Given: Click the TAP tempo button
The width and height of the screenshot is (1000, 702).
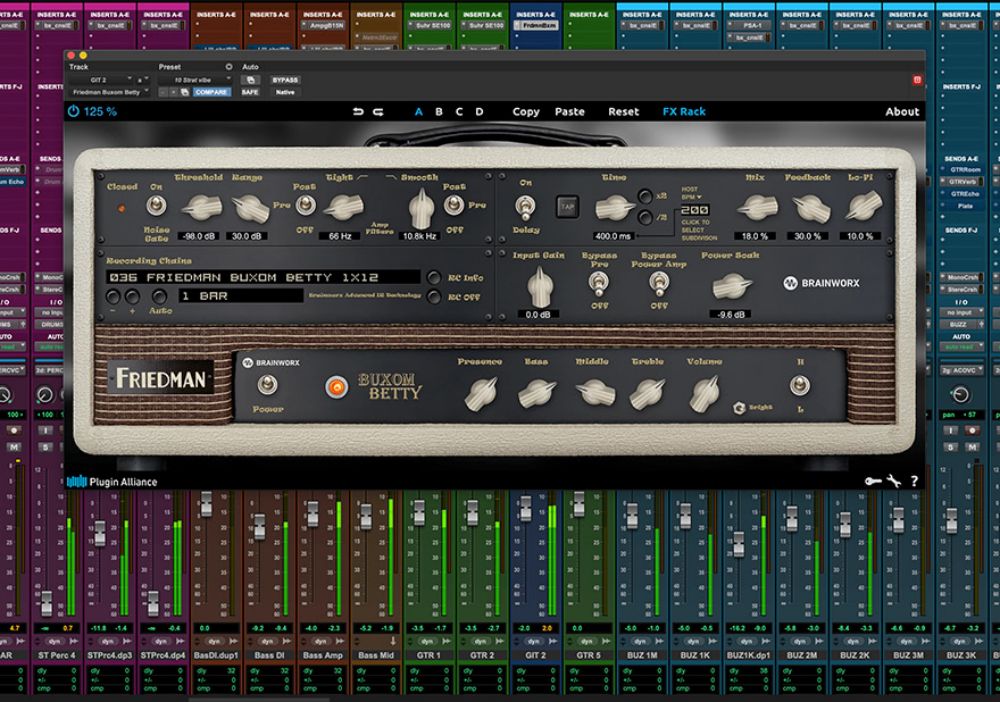Looking at the screenshot, I should click(567, 207).
